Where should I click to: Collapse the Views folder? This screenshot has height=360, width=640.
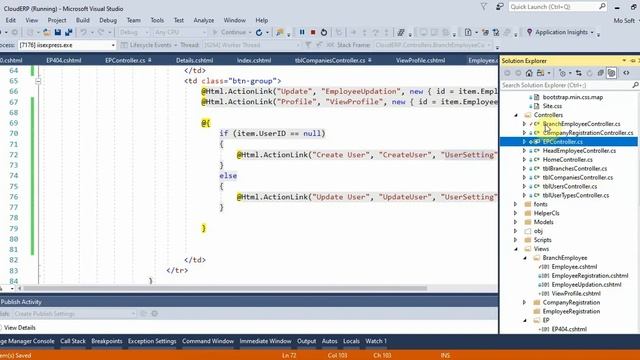516,249
